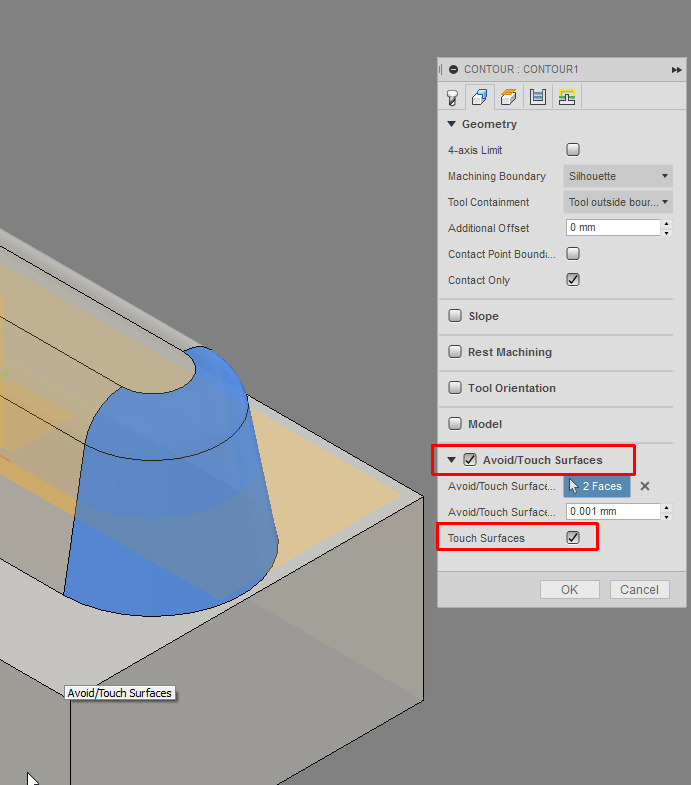Enable the 4-axis Limit checkbox

click(573, 150)
